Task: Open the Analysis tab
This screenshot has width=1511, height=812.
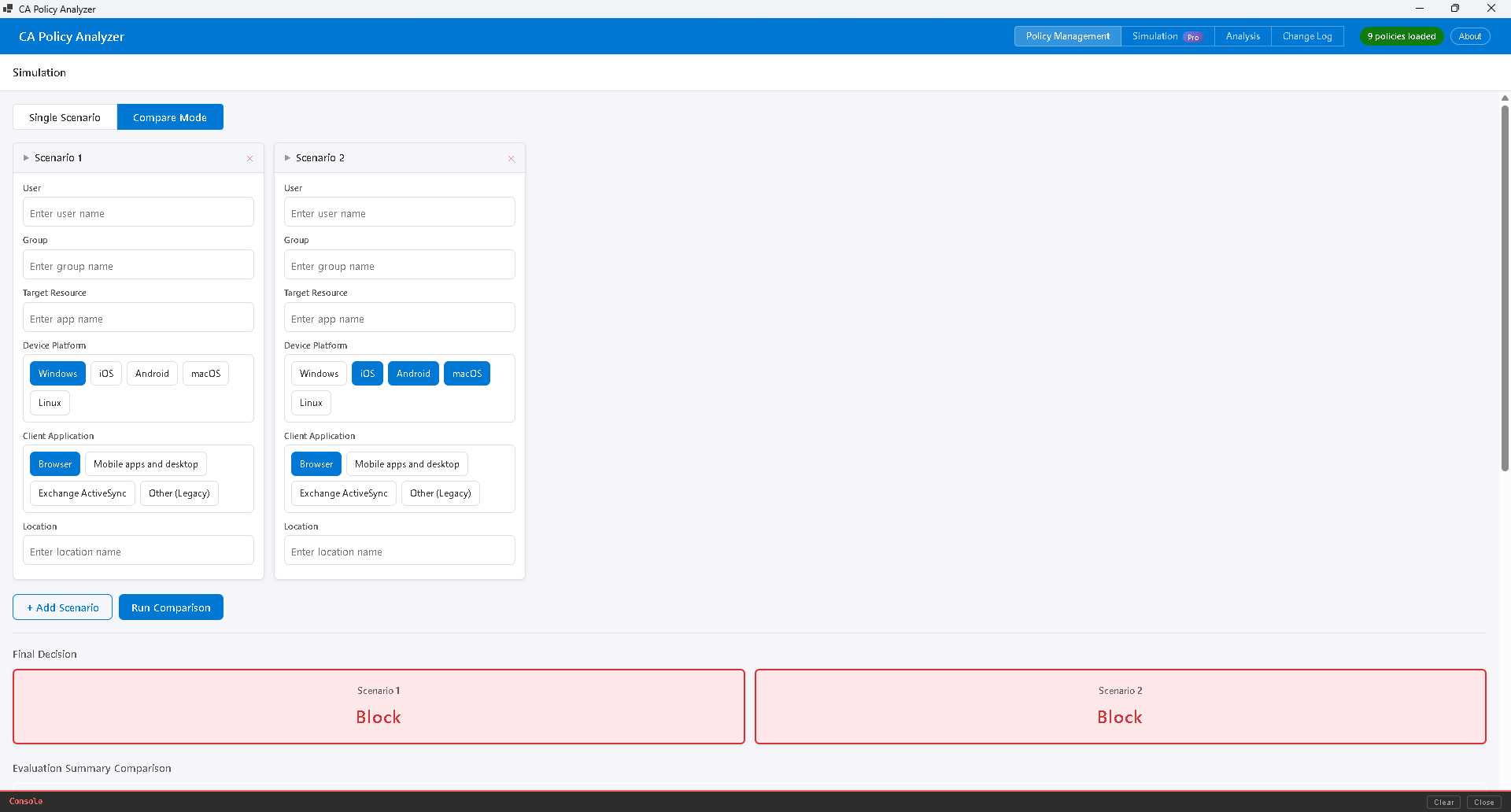Action: pos(1242,36)
